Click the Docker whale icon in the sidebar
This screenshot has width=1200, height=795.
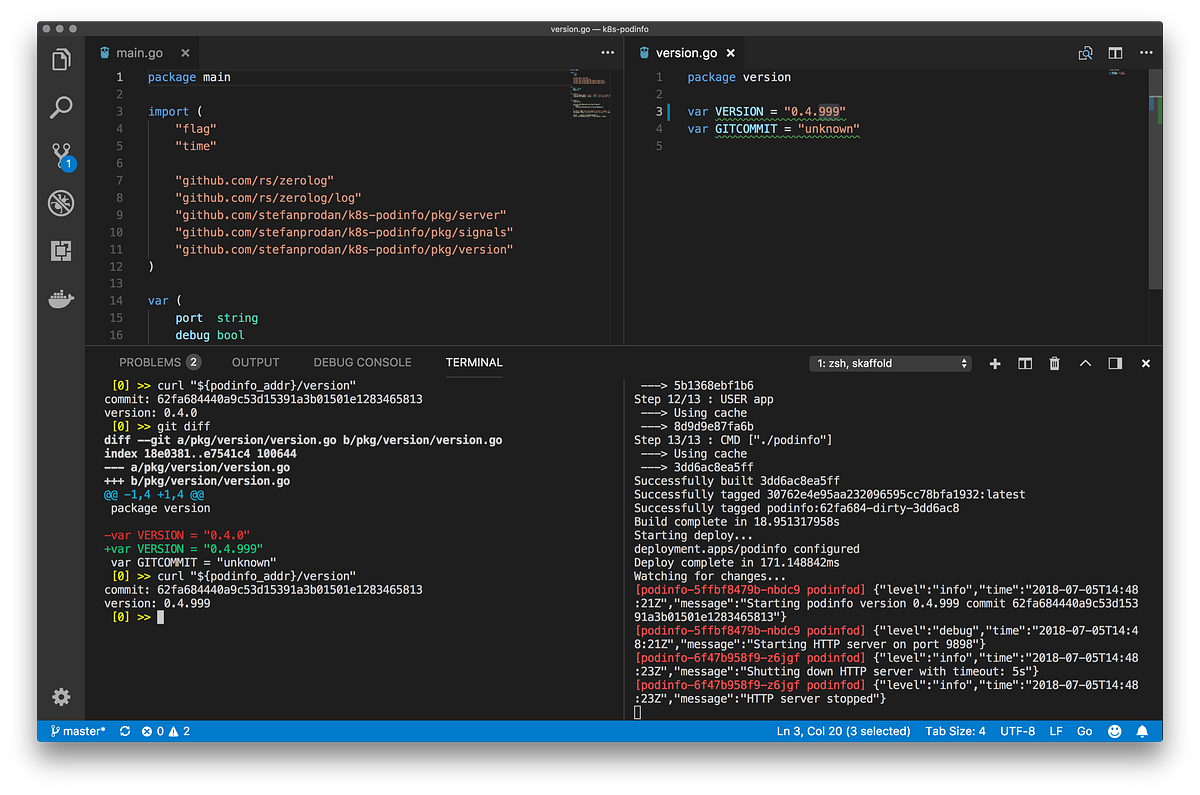click(60, 299)
